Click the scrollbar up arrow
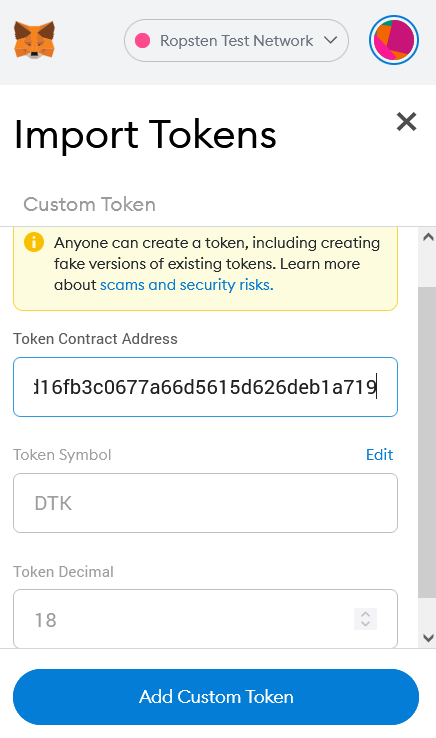 coord(428,237)
